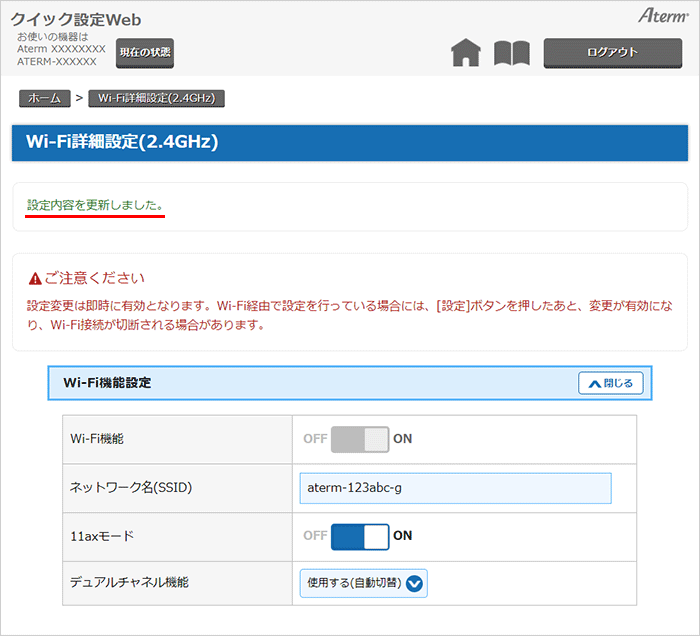Click the ネットワーク名(SSID) text field

pyautogui.click(x=455, y=488)
